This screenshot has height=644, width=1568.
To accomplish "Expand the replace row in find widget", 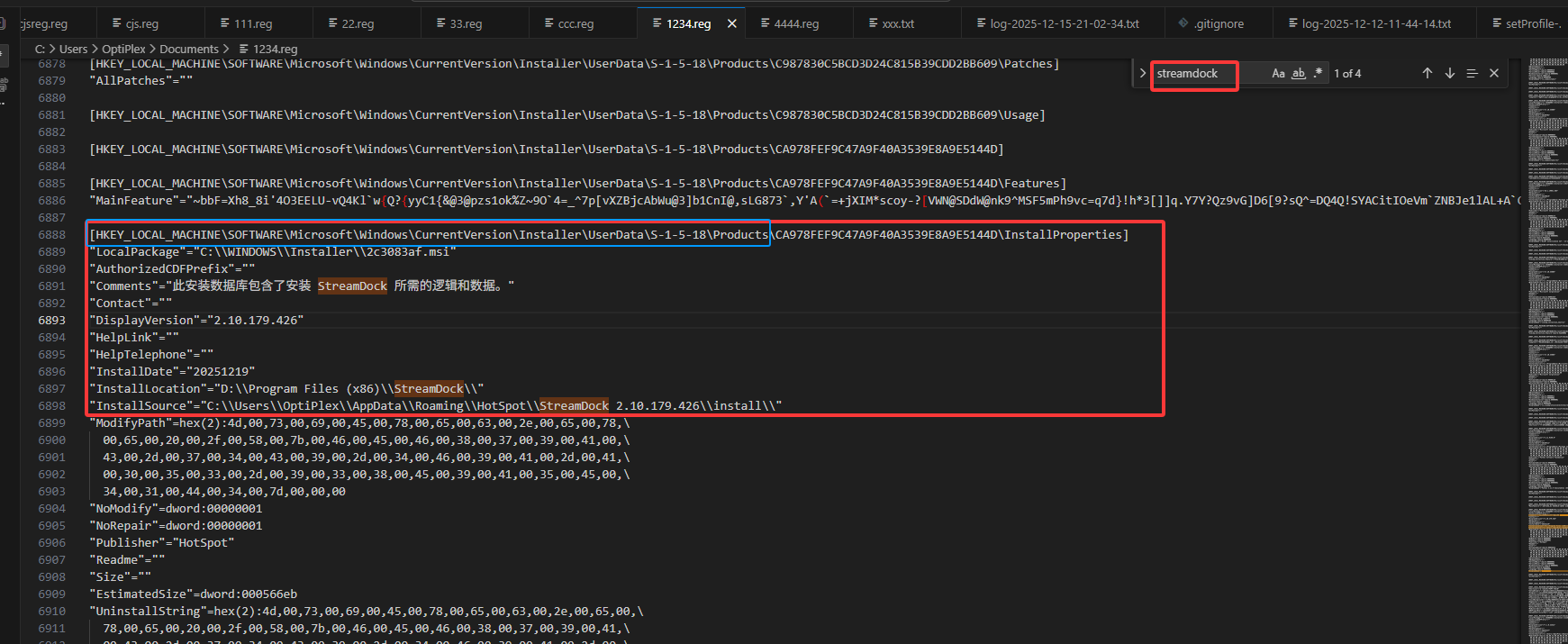I will [1142, 74].
